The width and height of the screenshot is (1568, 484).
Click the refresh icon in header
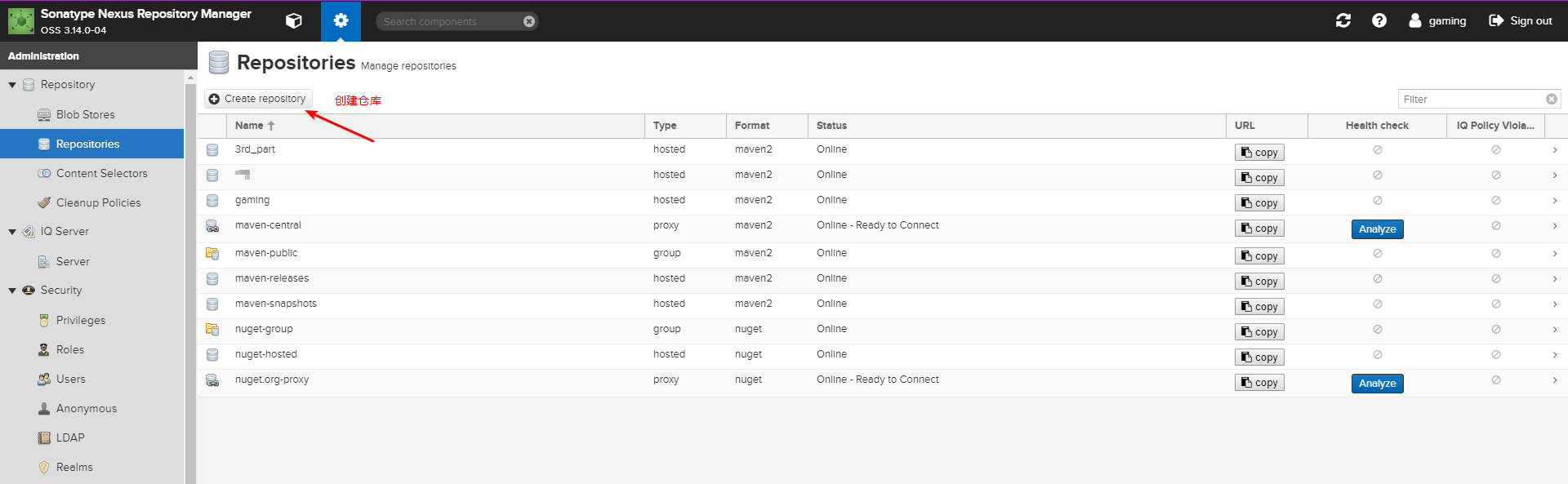(x=1343, y=21)
